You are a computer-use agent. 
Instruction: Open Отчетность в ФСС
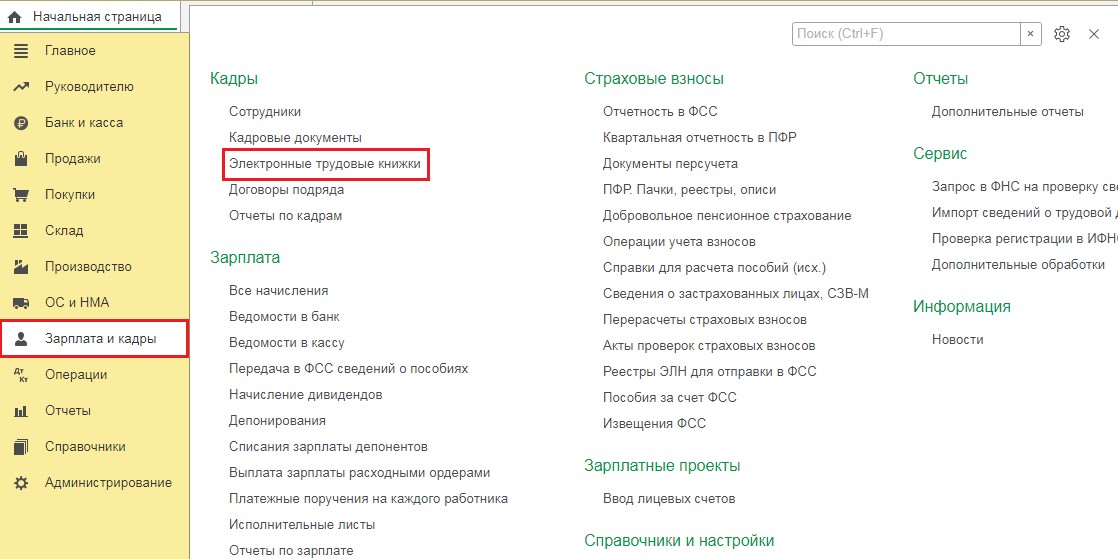pyautogui.click(x=660, y=112)
